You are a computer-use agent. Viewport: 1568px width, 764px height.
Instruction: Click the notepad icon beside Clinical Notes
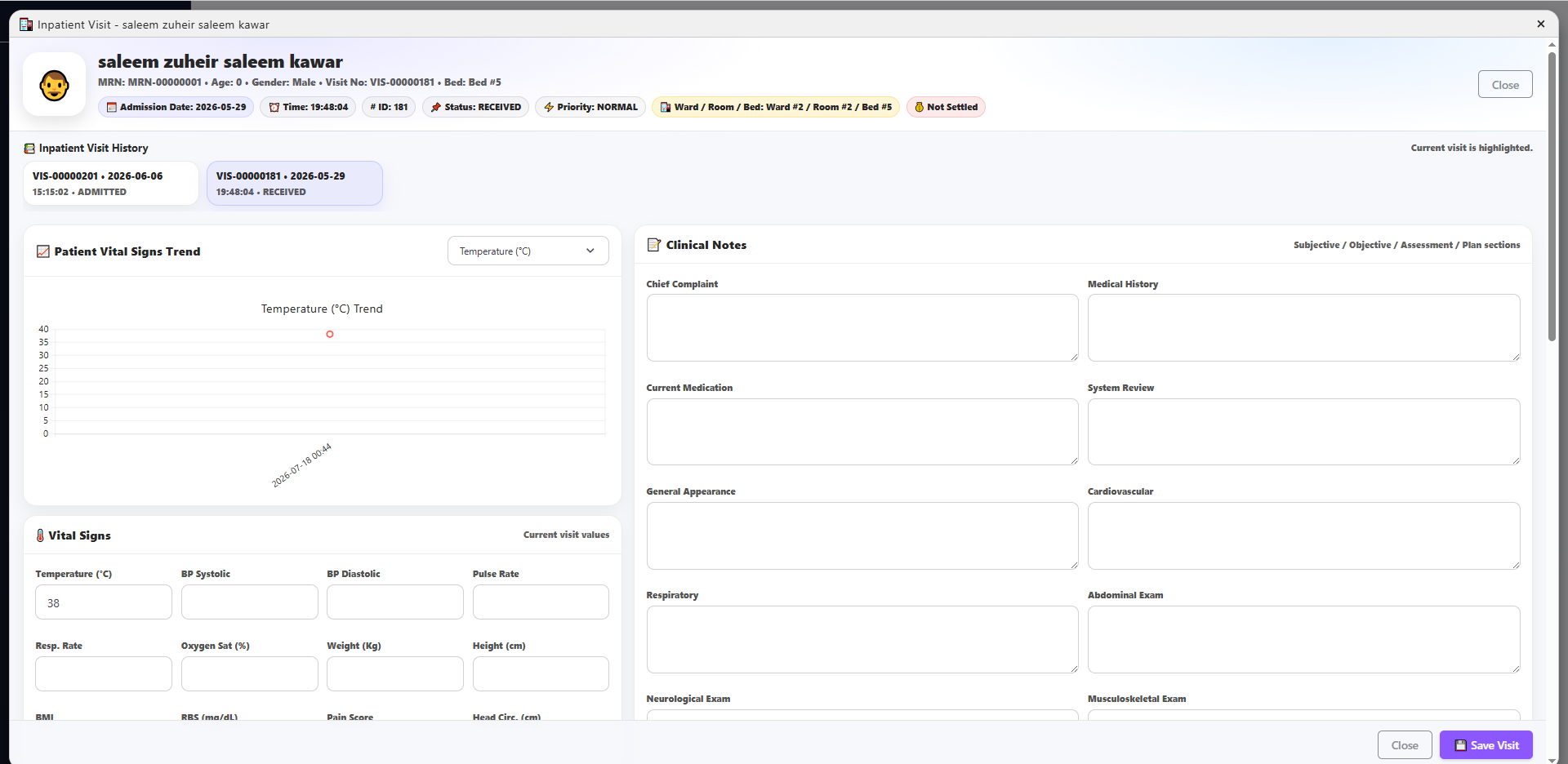click(654, 245)
